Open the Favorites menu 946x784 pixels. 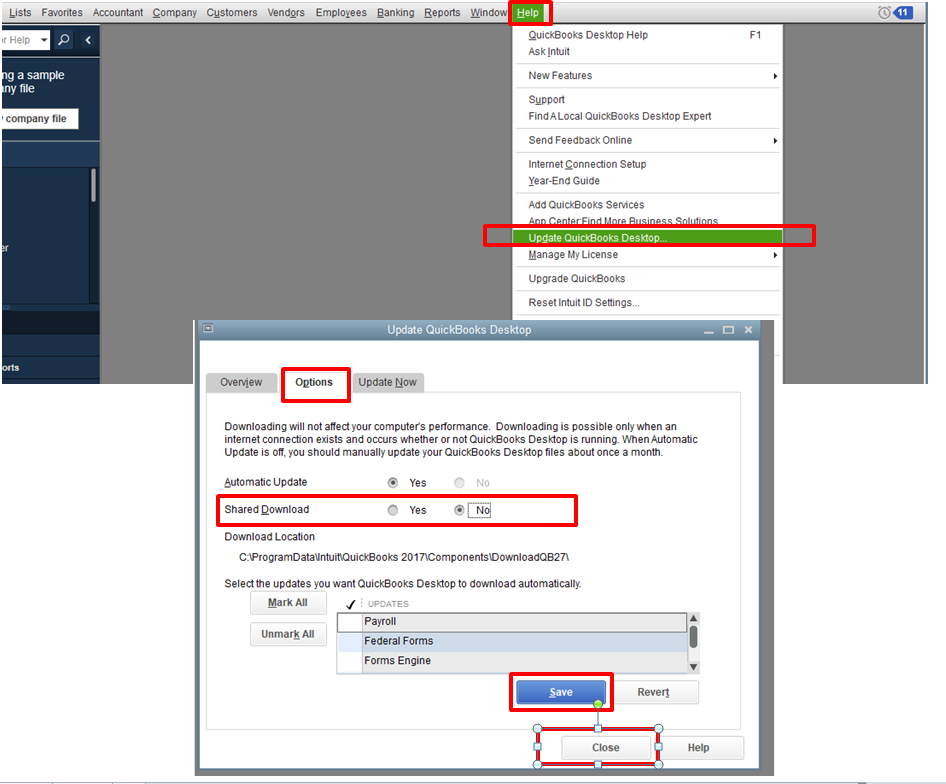[62, 13]
